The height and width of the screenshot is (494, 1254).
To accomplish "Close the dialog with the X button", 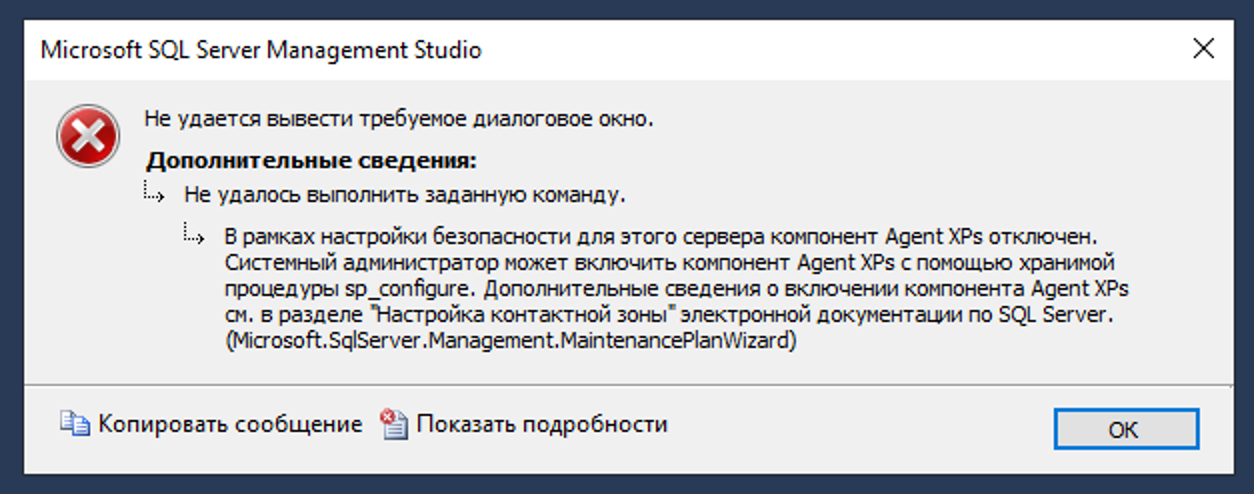I will 1204,49.
